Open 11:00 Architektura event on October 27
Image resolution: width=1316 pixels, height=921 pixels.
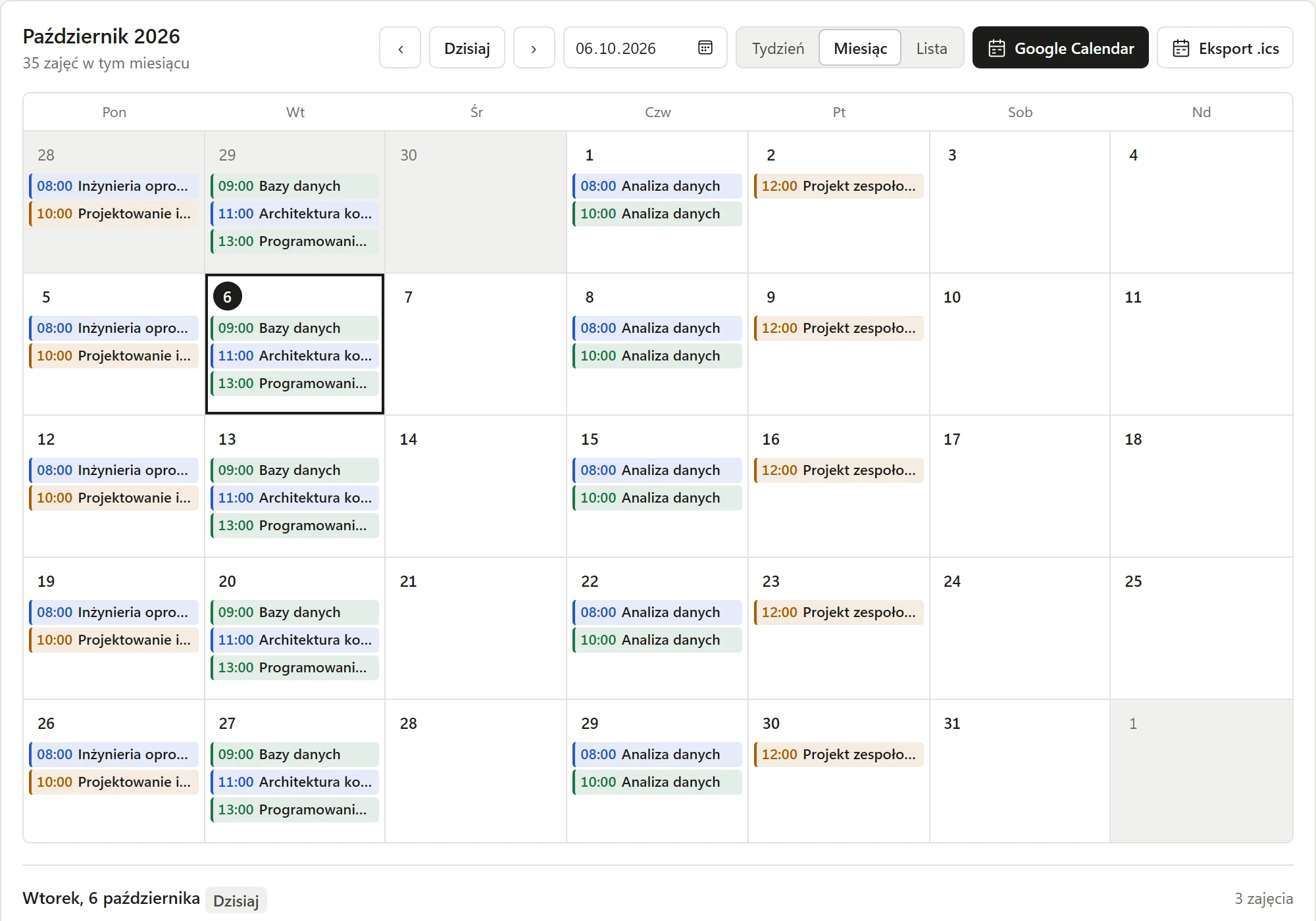295,782
